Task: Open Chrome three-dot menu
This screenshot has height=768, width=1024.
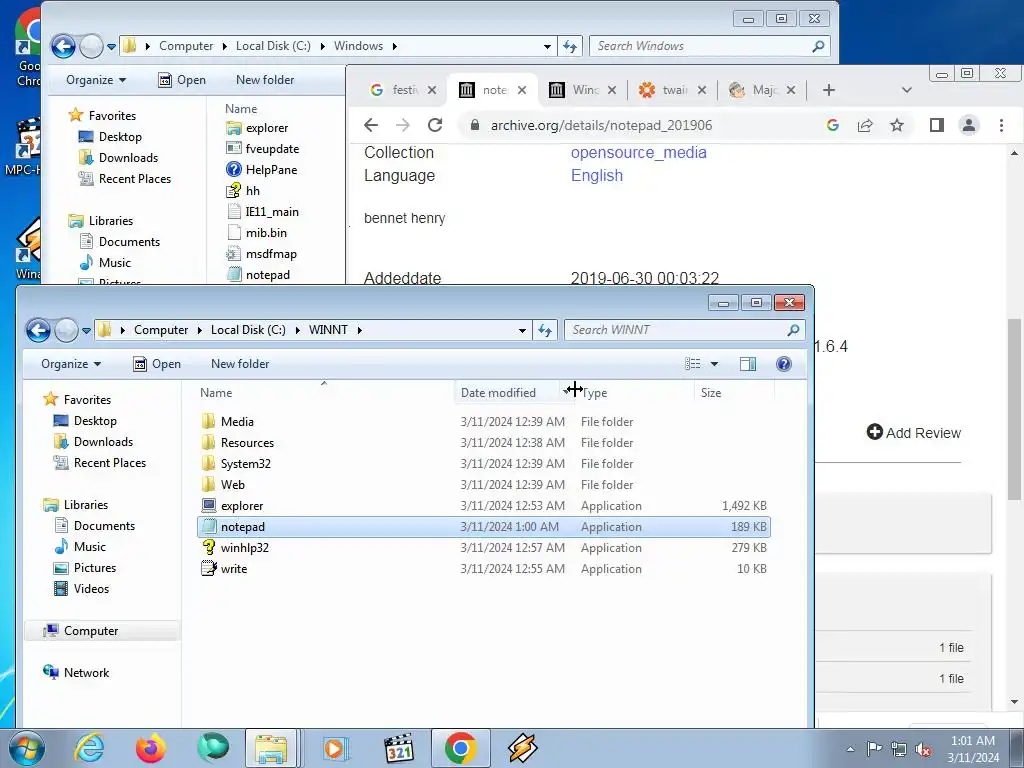Action: (x=1001, y=125)
